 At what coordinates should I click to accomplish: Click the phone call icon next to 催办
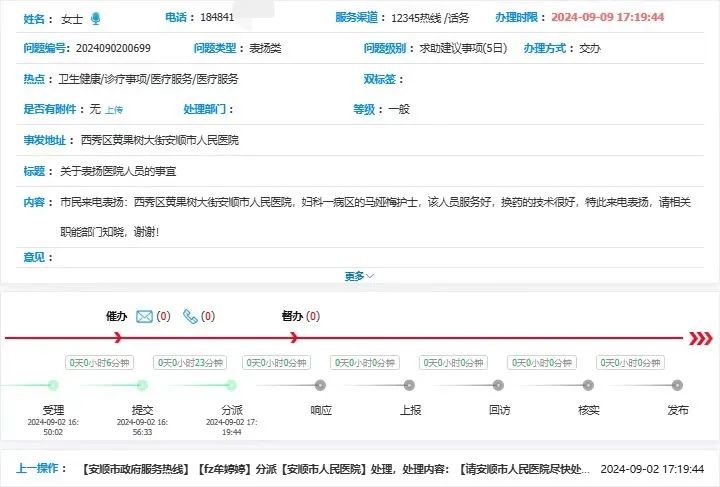pos(190,316)
